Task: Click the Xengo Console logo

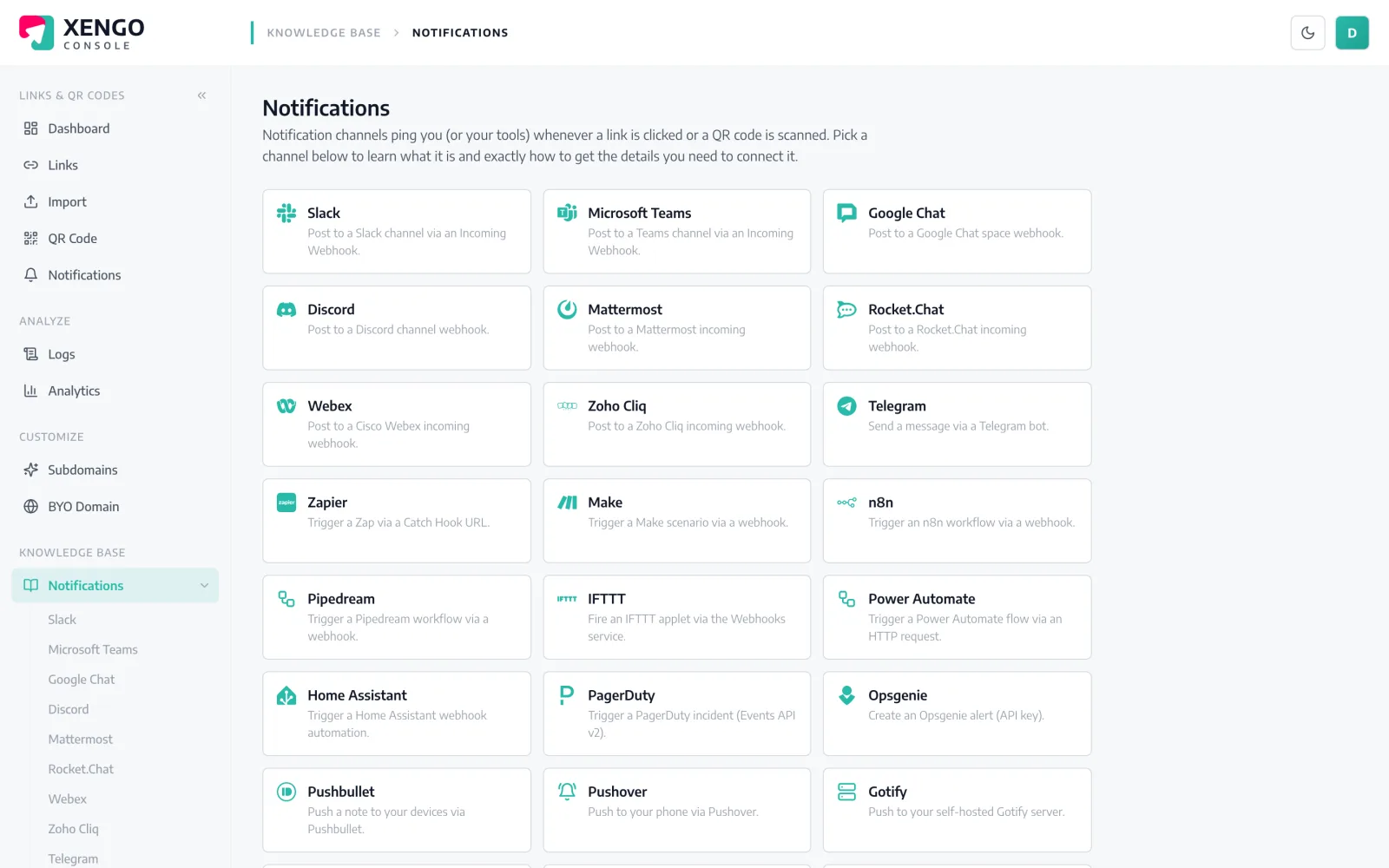Action: pos(82,33)
